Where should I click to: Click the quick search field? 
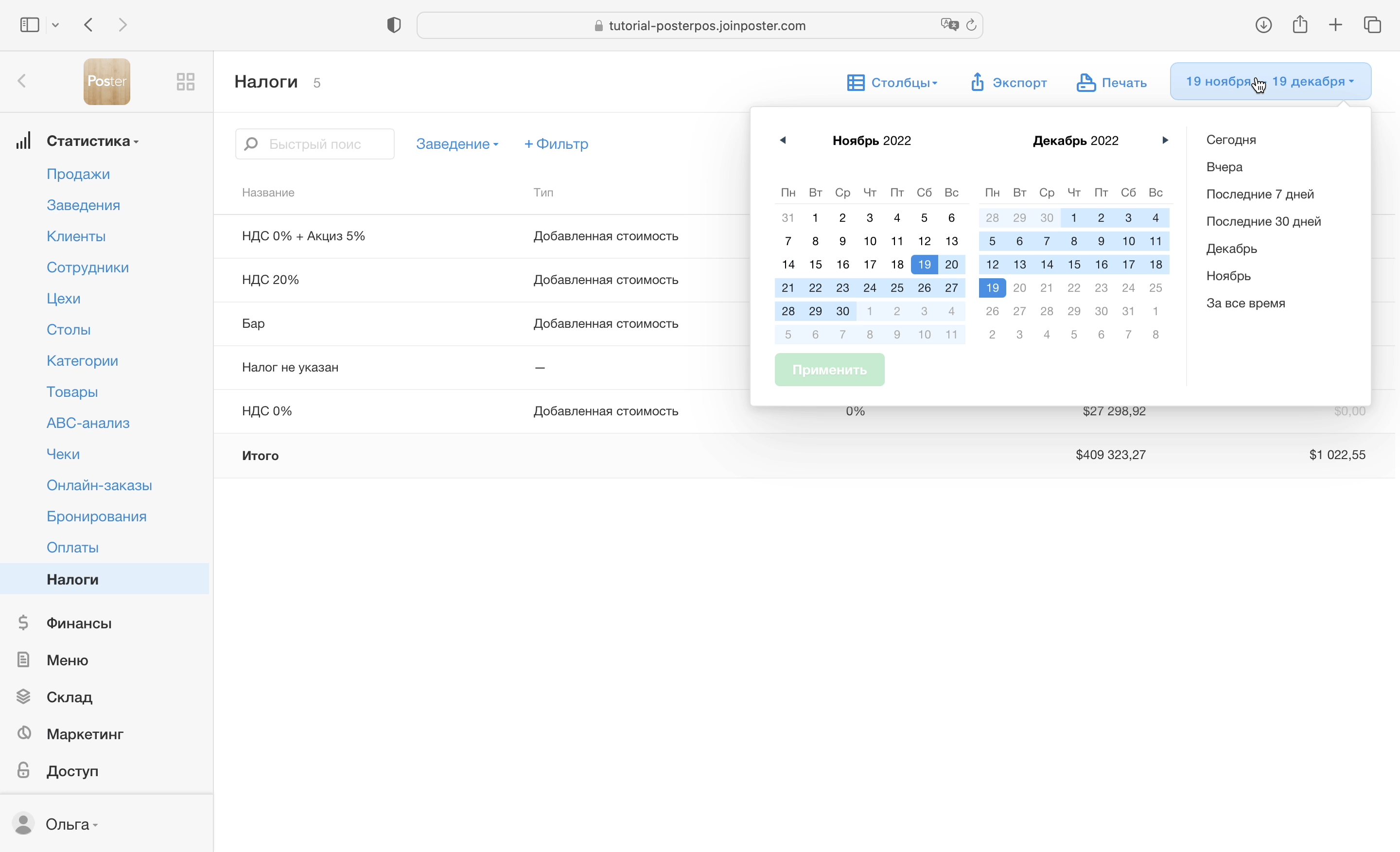(x=315, y=144)
